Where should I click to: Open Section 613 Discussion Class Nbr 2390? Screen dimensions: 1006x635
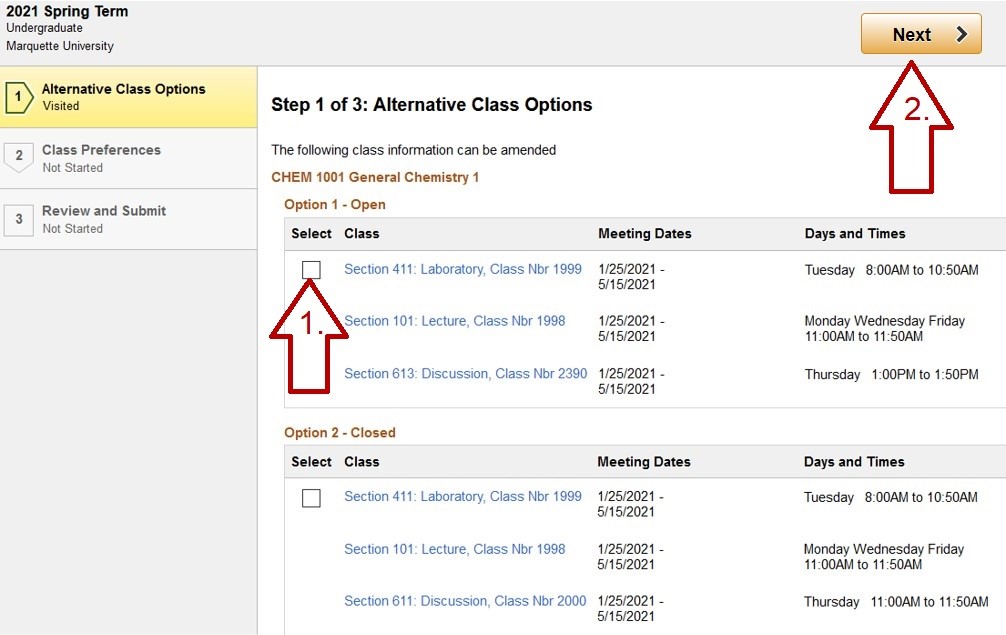pyautogui.click(x=465, y=373)
